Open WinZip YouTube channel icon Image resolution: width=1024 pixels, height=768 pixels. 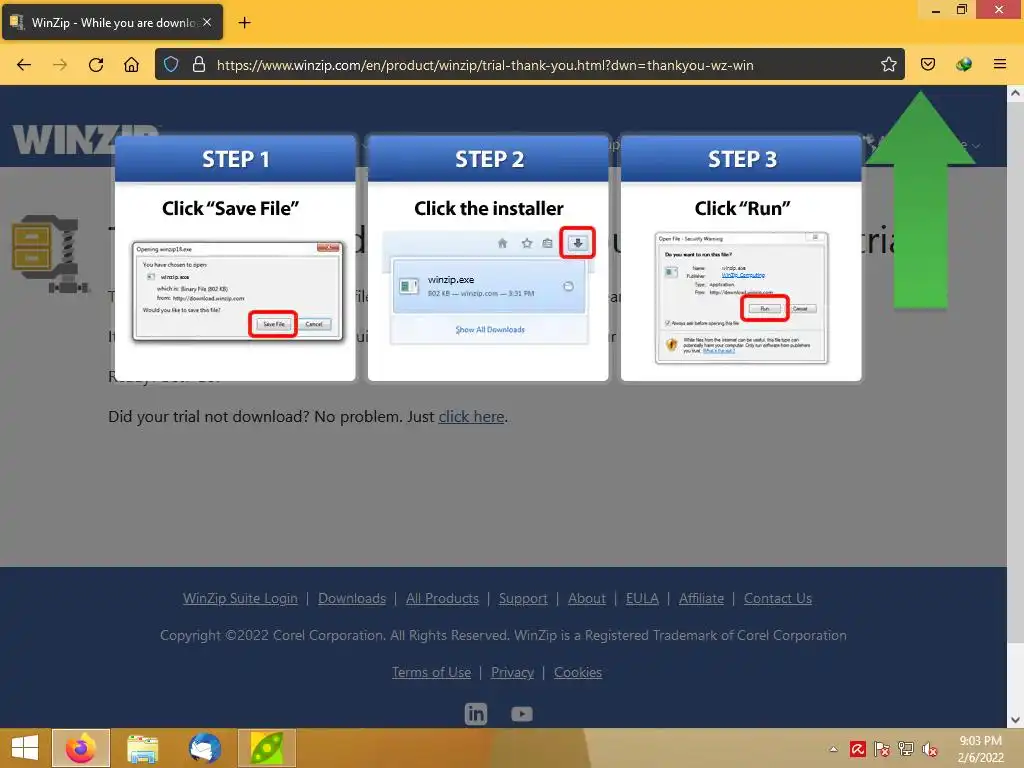522,714
